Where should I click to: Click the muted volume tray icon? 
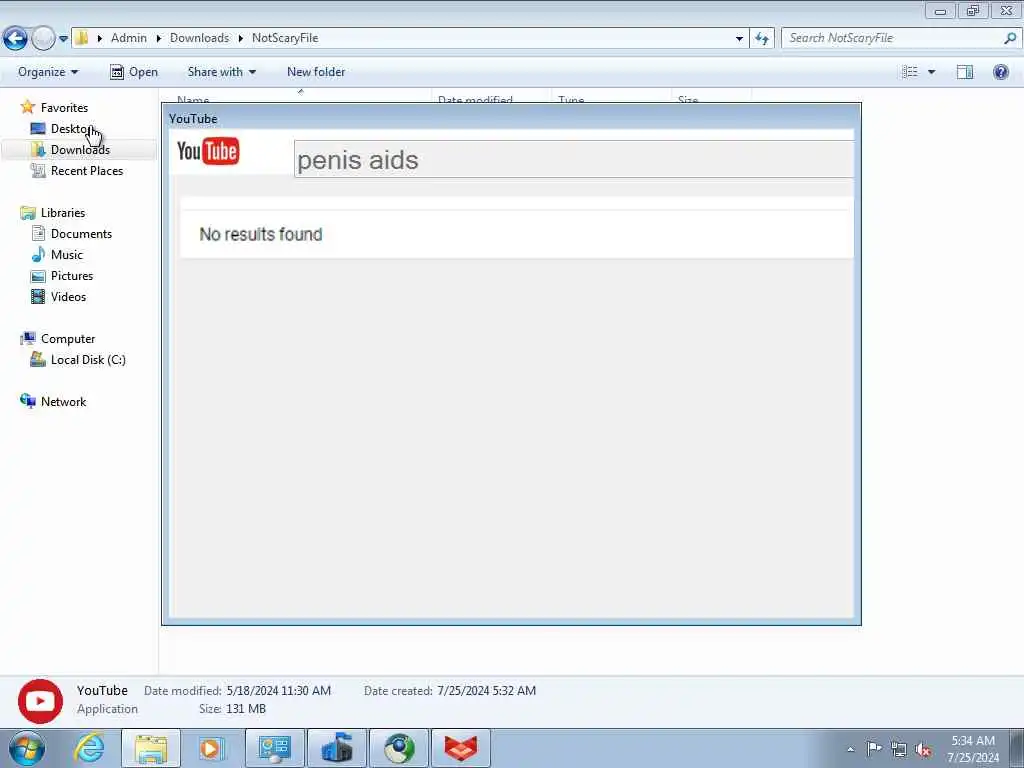tap(923, 749)
